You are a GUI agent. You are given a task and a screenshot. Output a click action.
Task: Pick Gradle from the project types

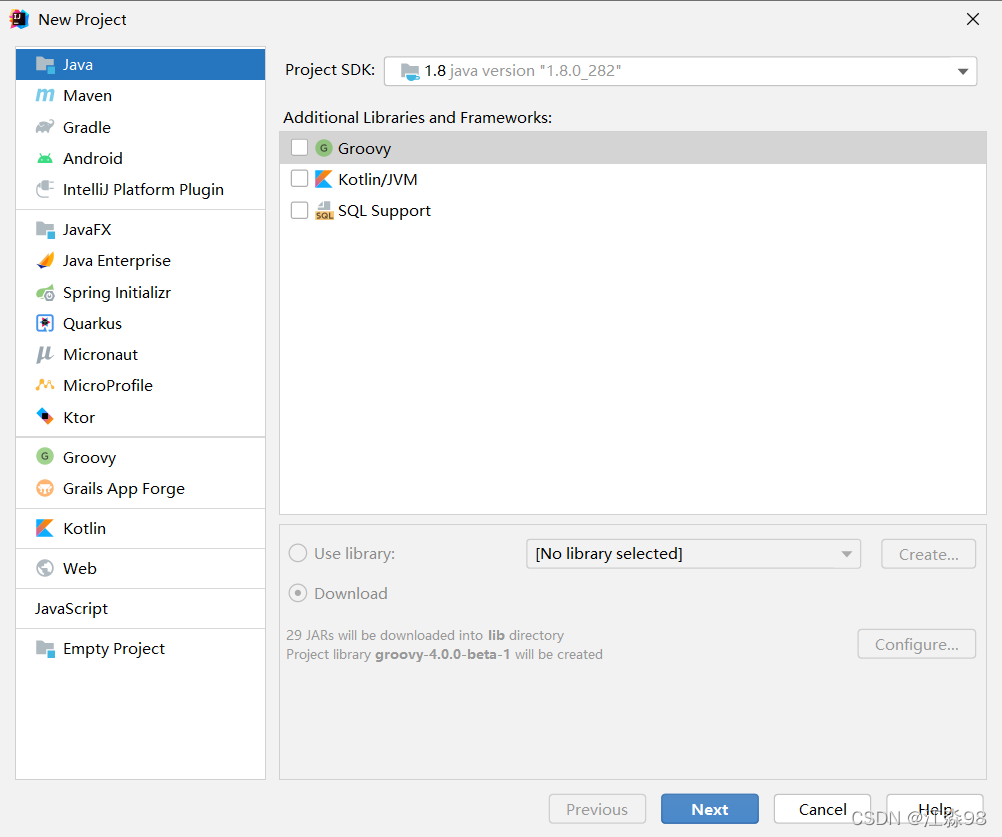pyautogui.click(x=141, y=127)
